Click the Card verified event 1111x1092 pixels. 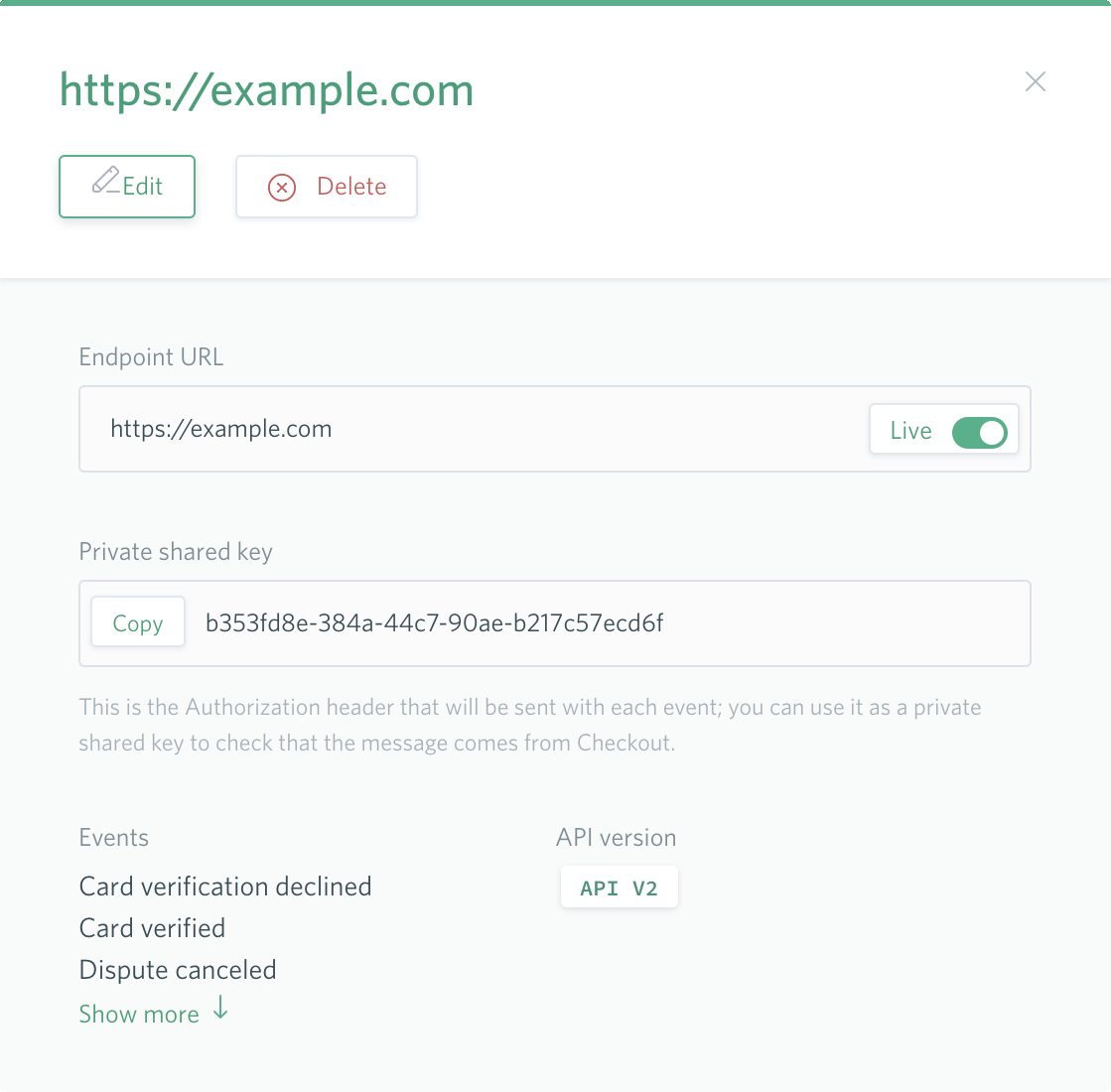[152, 928]
